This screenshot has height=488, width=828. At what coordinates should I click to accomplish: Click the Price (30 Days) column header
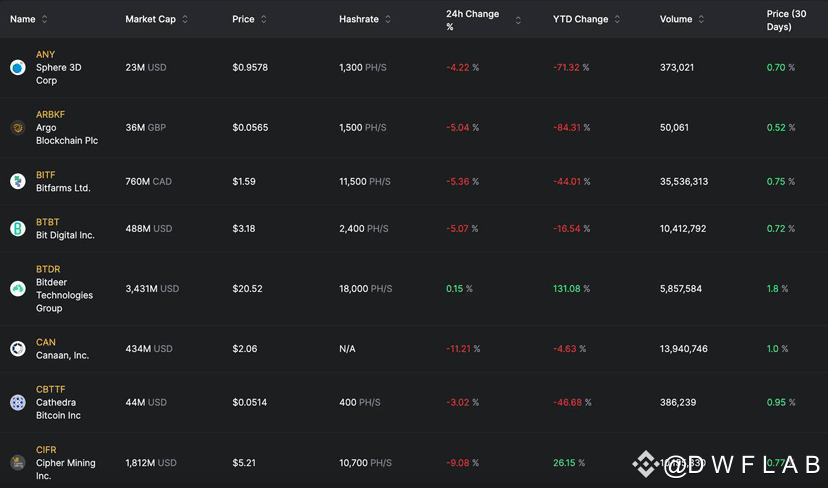(x=786, y=20)
